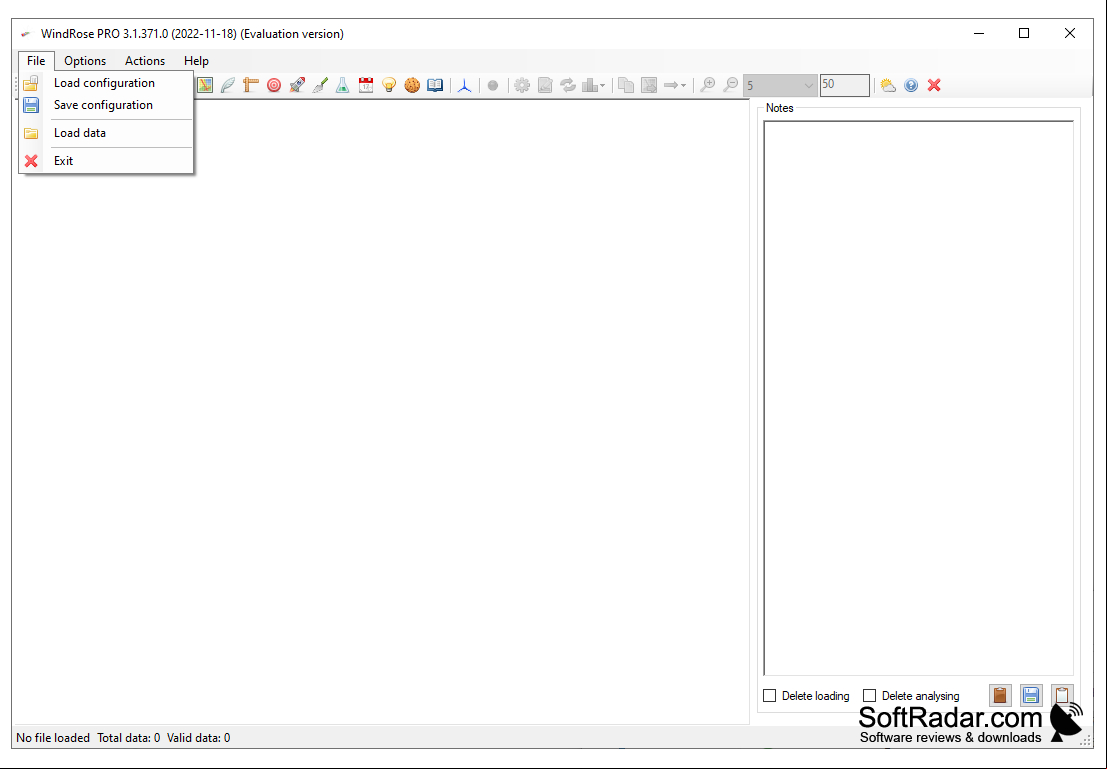This screenshot has height=769, width=1107.
Task: Open the Actions menu
Action: 145,61
